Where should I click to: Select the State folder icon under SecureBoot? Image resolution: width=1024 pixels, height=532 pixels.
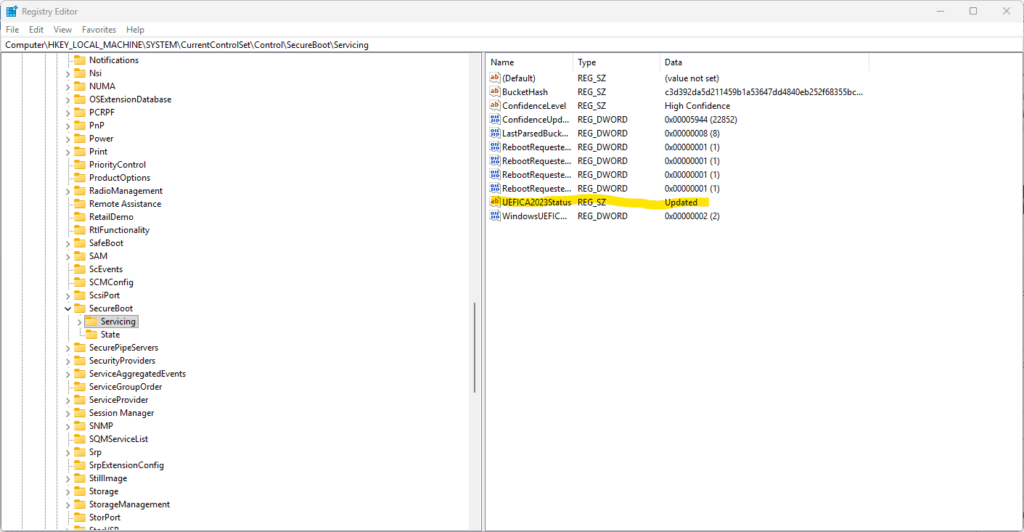pyautogui.click(x=92, y=335)
